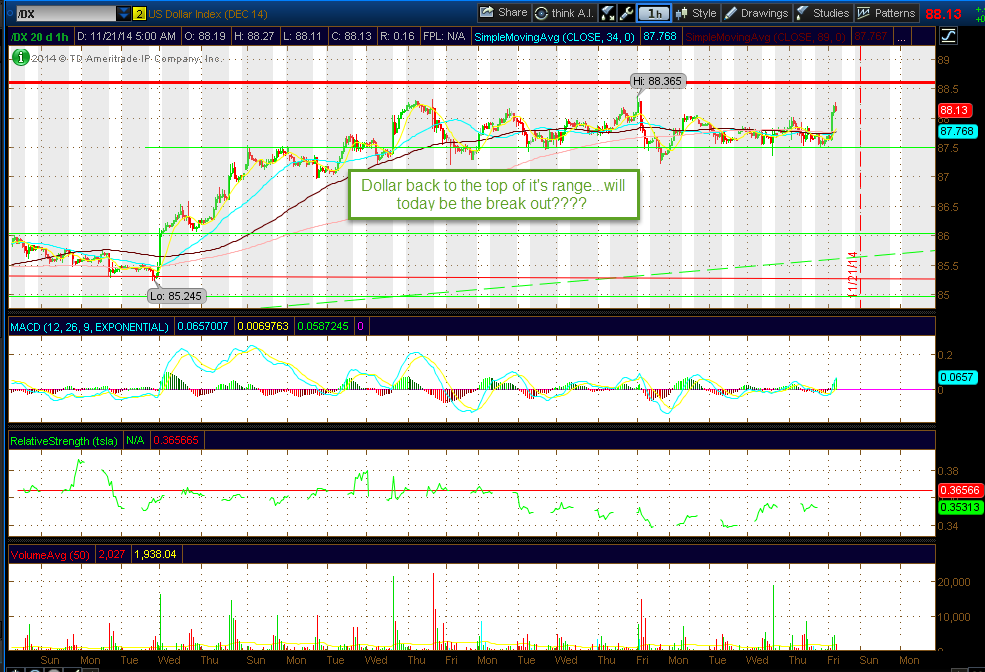Click the dark red 87.767 value in the header
985x672 pixels.
tap(871, 36)
